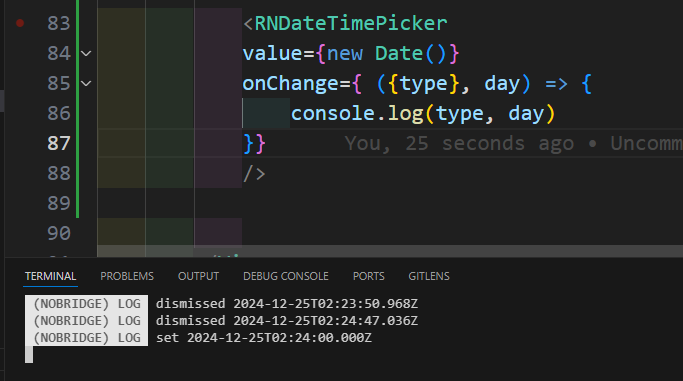Viewport: 683px width, 381px height.
Task: Click console.log call on line 86
Action: tap(423, 113)
